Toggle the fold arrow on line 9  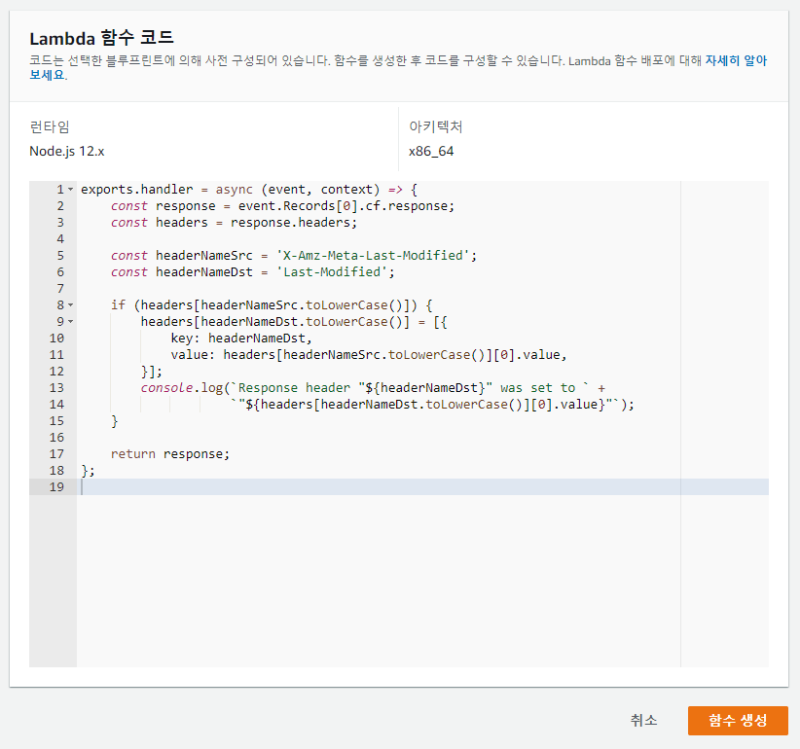(70, 322)
